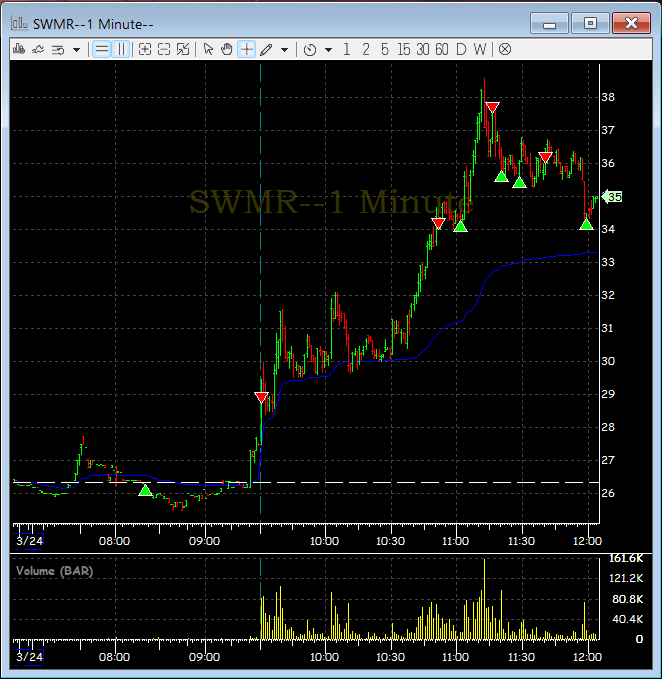Click the circled X remove icon

pos(504,49)
